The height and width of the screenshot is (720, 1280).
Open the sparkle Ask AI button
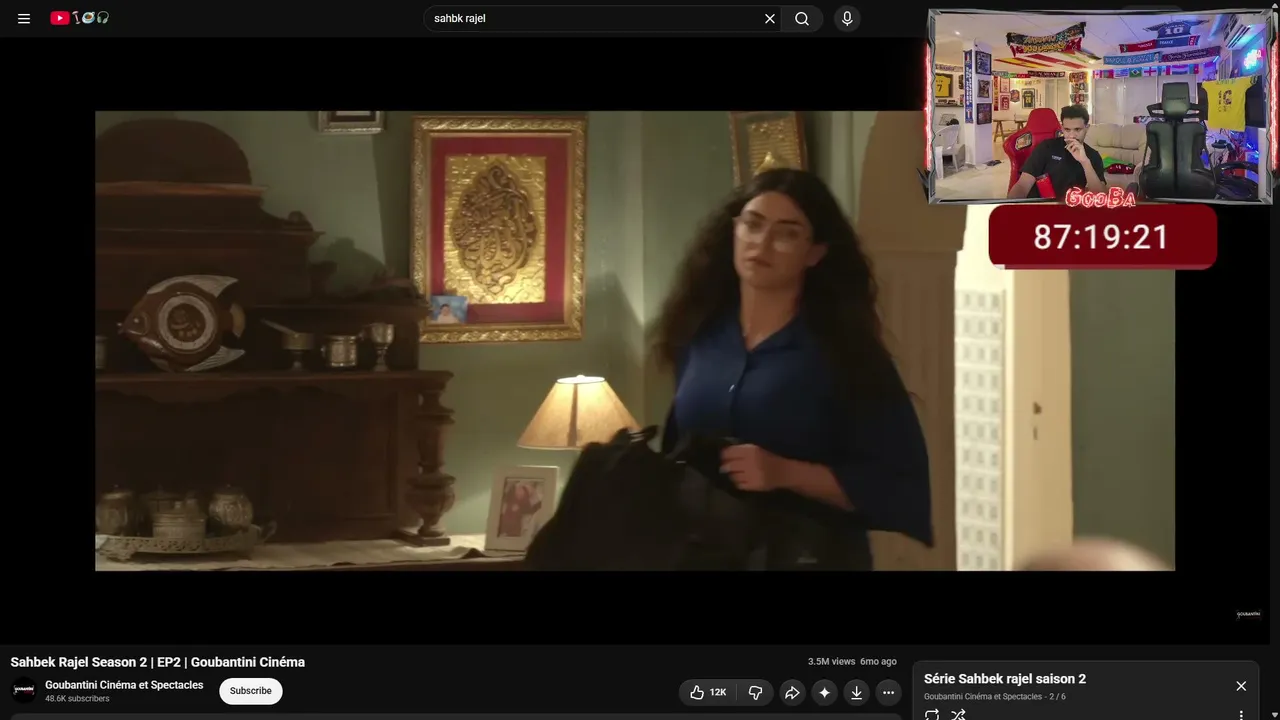pos(824,692)
